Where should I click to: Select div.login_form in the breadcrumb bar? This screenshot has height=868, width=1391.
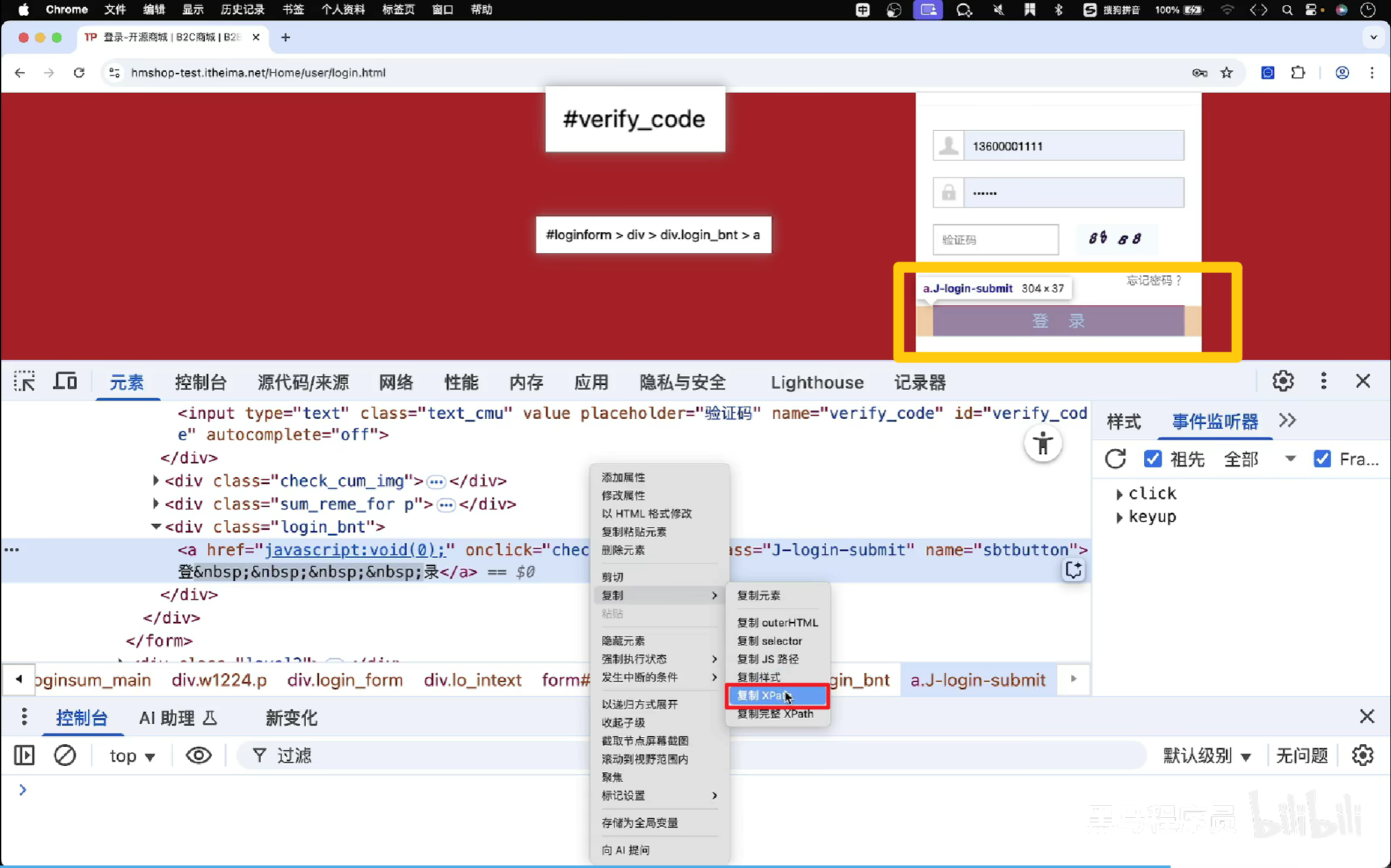[345, 680]
